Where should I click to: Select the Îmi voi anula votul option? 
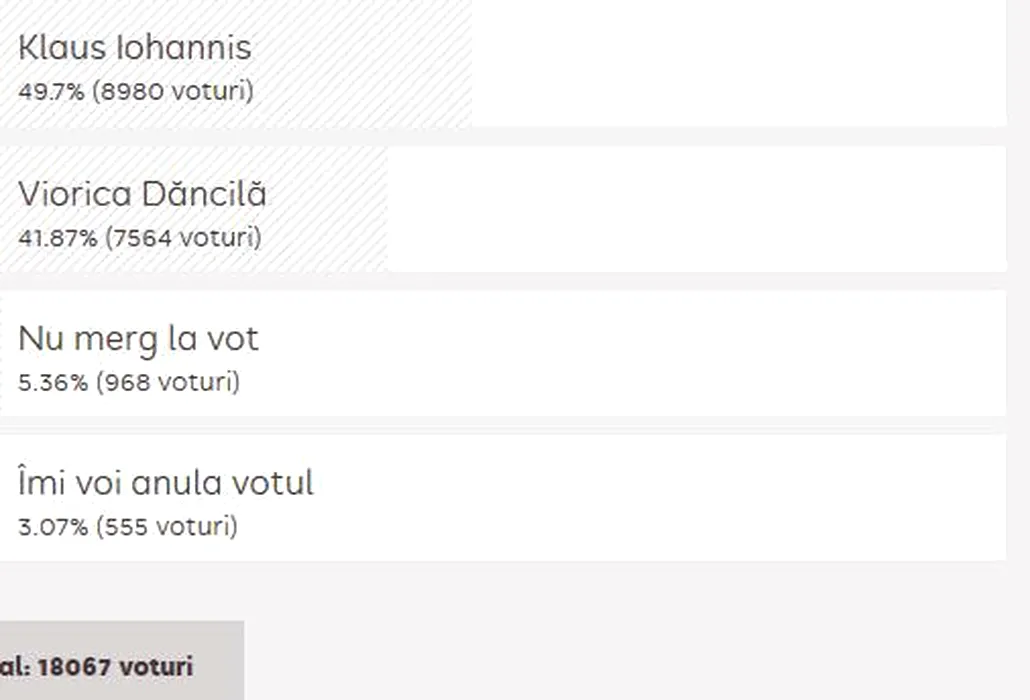point(166,483)
